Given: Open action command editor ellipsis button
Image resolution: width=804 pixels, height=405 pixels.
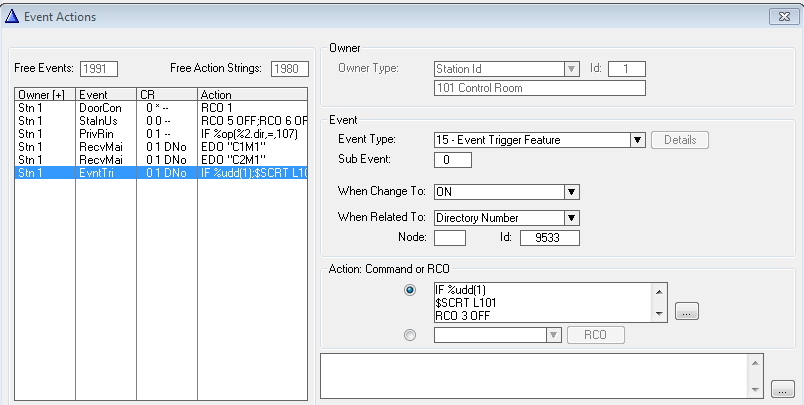Looking at the screenshot, I should point(685,312).
